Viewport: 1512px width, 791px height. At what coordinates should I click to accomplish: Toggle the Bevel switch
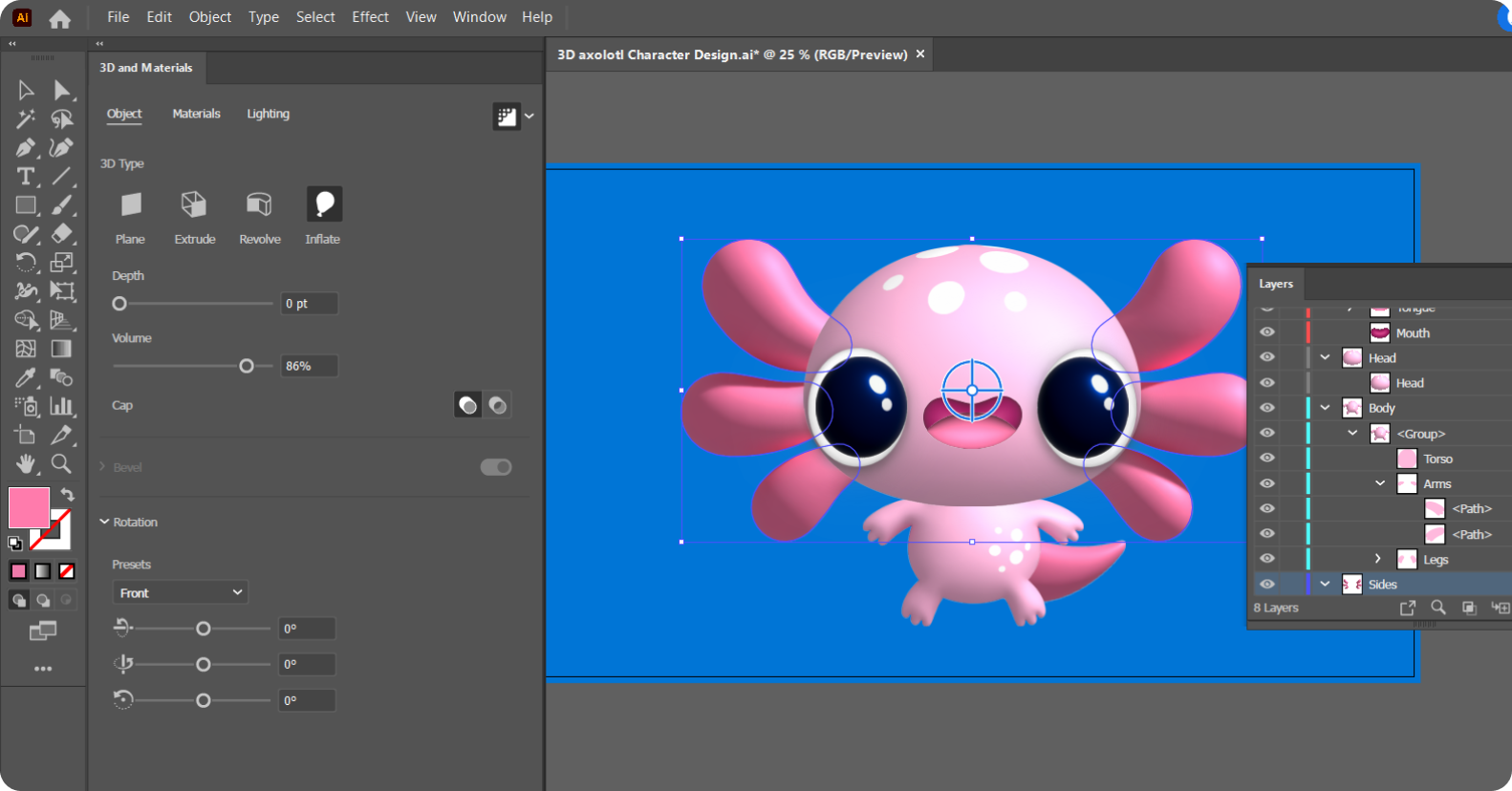(x=495, y=467)
